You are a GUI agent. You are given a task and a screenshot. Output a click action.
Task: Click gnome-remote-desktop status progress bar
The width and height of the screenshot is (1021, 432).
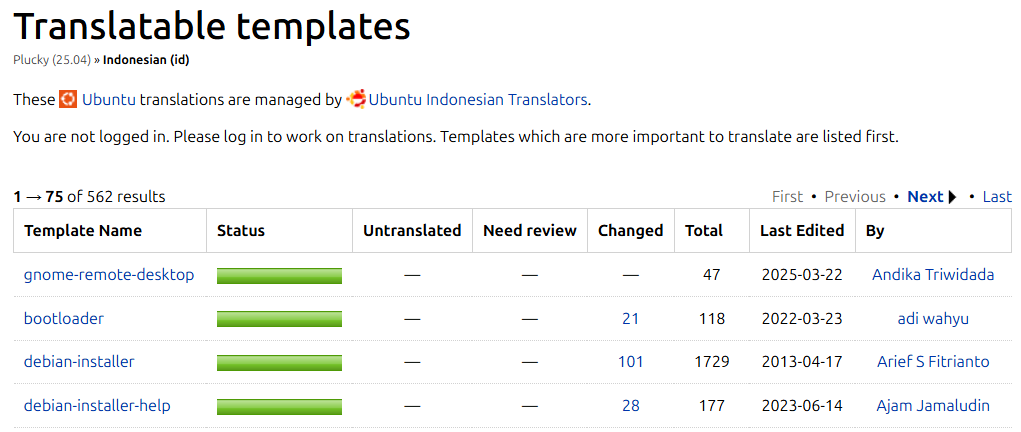pyautogui.click(x=279, y=276)
